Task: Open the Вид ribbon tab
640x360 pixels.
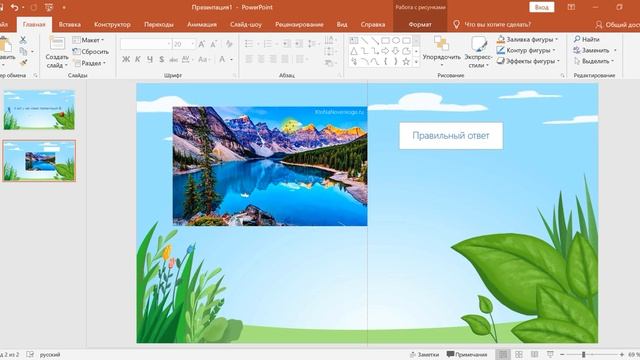Action: point(342,24)
